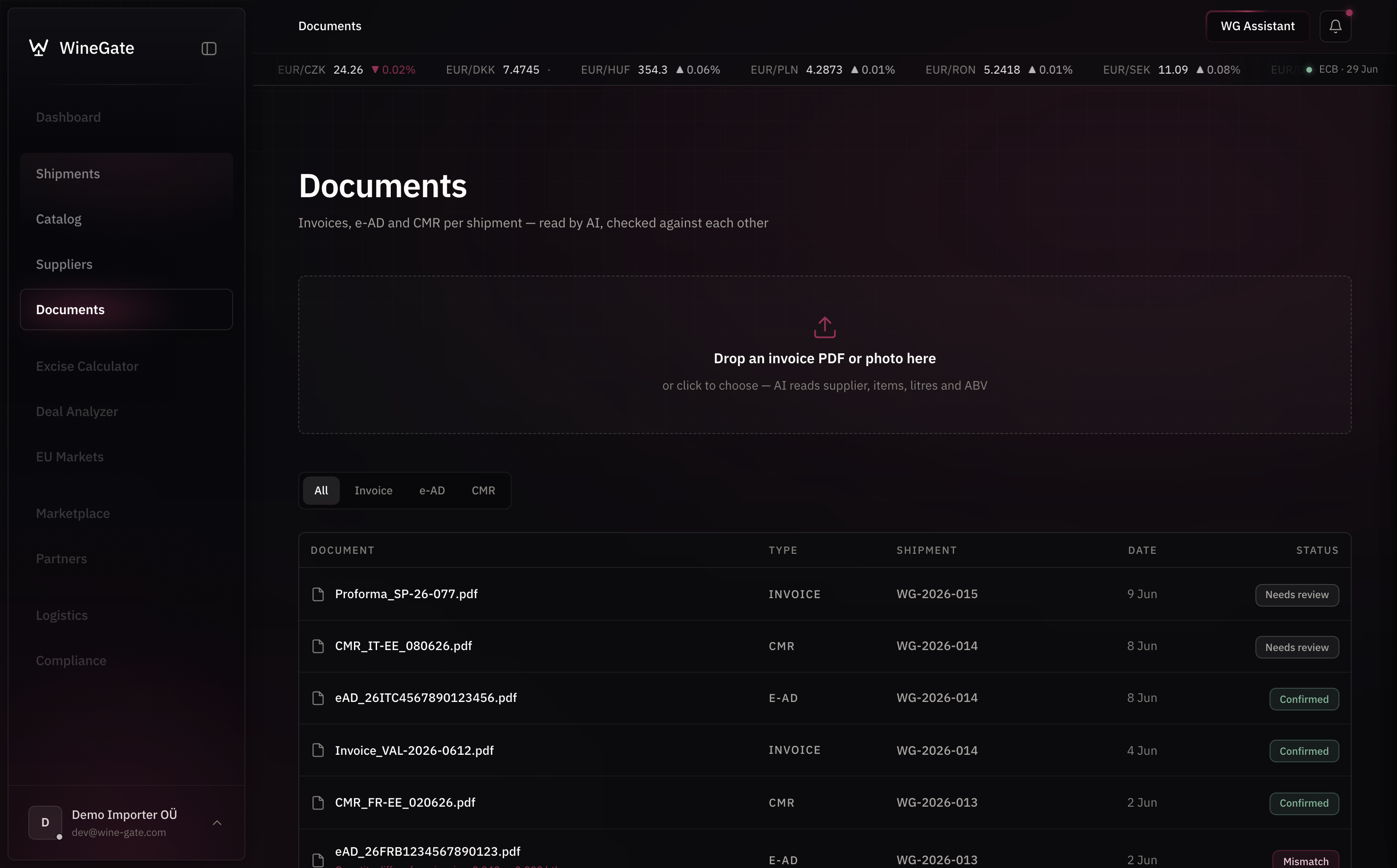Screen dimensions: 1397x868
Task: Open Invoice_VAL-2026-0612.pdf document
Action: [x=414, y=751]
